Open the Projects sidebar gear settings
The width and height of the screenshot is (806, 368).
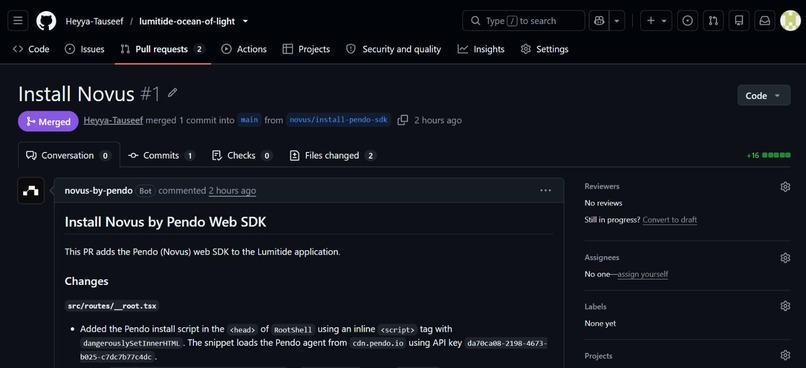(785, 355)
